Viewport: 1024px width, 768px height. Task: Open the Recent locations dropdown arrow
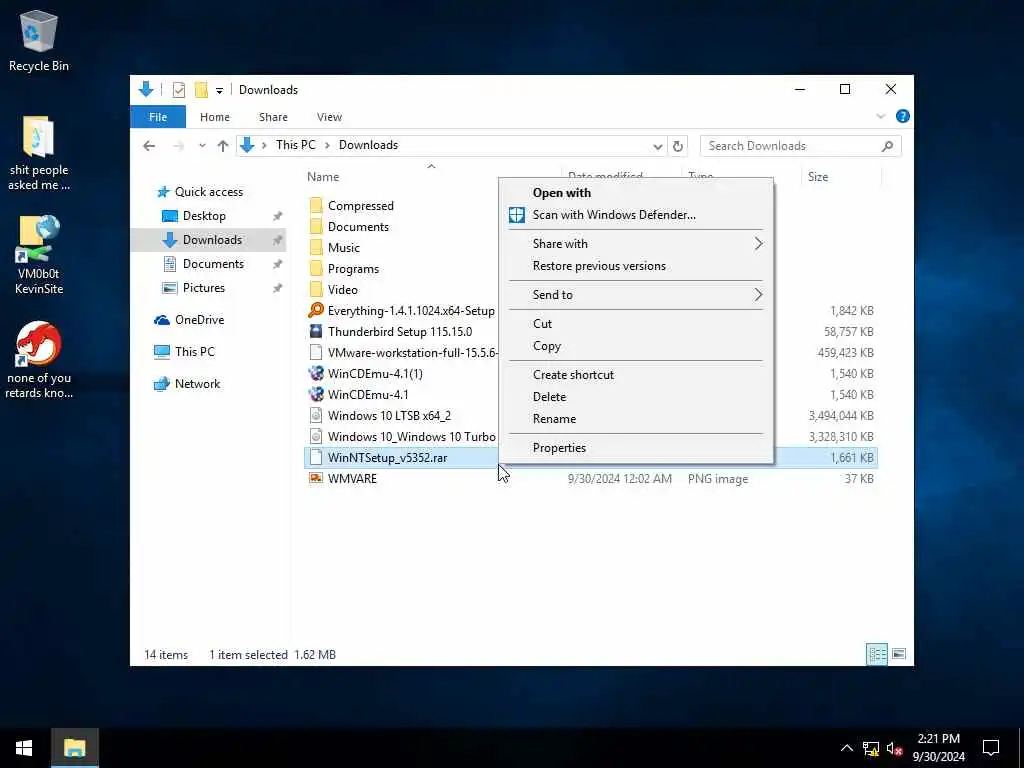pos(202,146)
